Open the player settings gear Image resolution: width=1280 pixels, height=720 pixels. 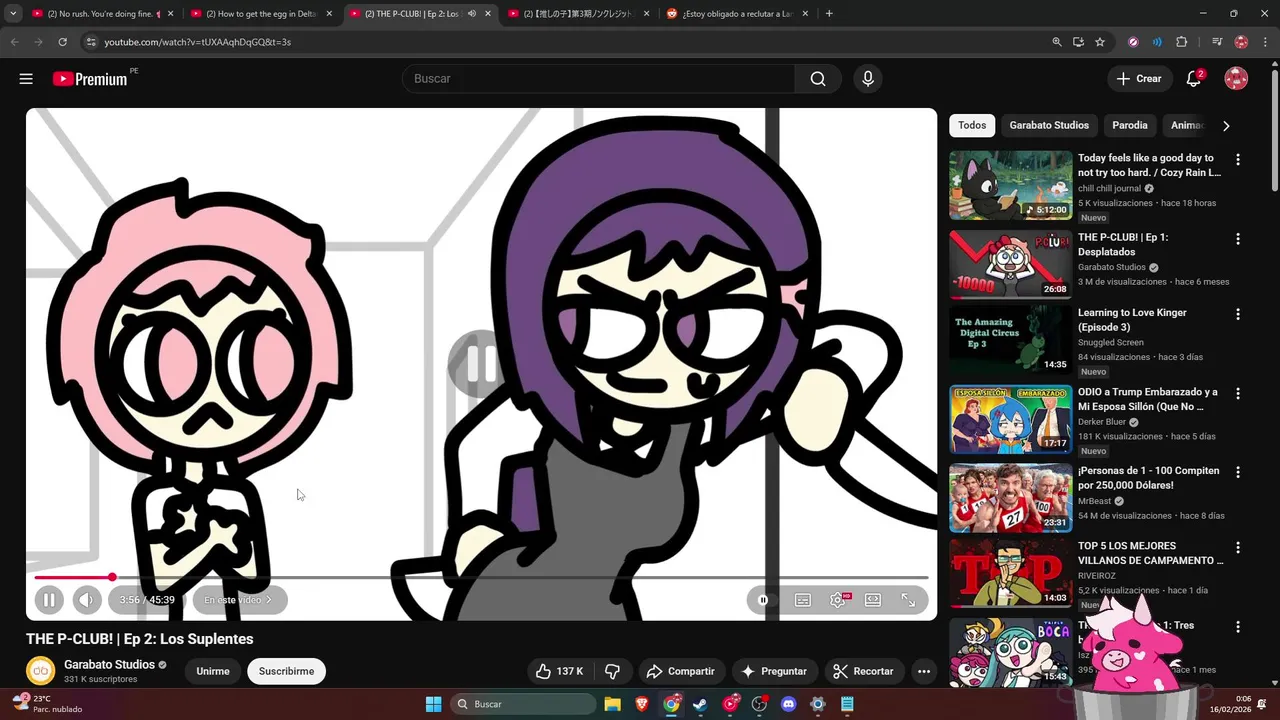pyautogui.click(x=838, y=600)
